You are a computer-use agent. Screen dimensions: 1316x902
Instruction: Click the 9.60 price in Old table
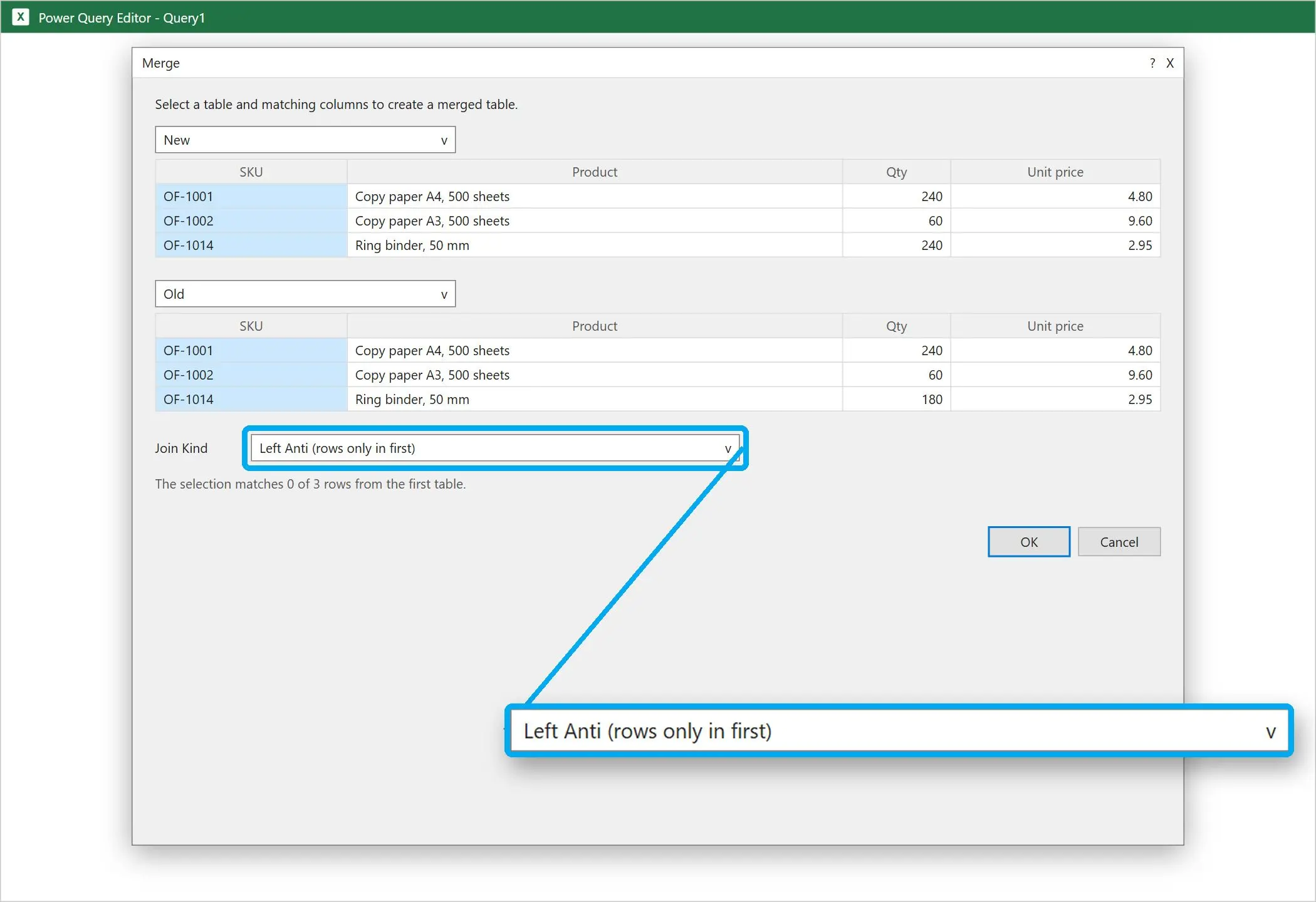point(1055,375)
